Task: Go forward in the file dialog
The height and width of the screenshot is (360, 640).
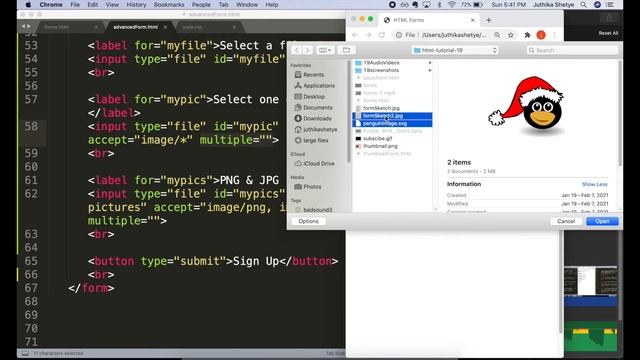Action: pyautogui.click(x=307, y=50)
